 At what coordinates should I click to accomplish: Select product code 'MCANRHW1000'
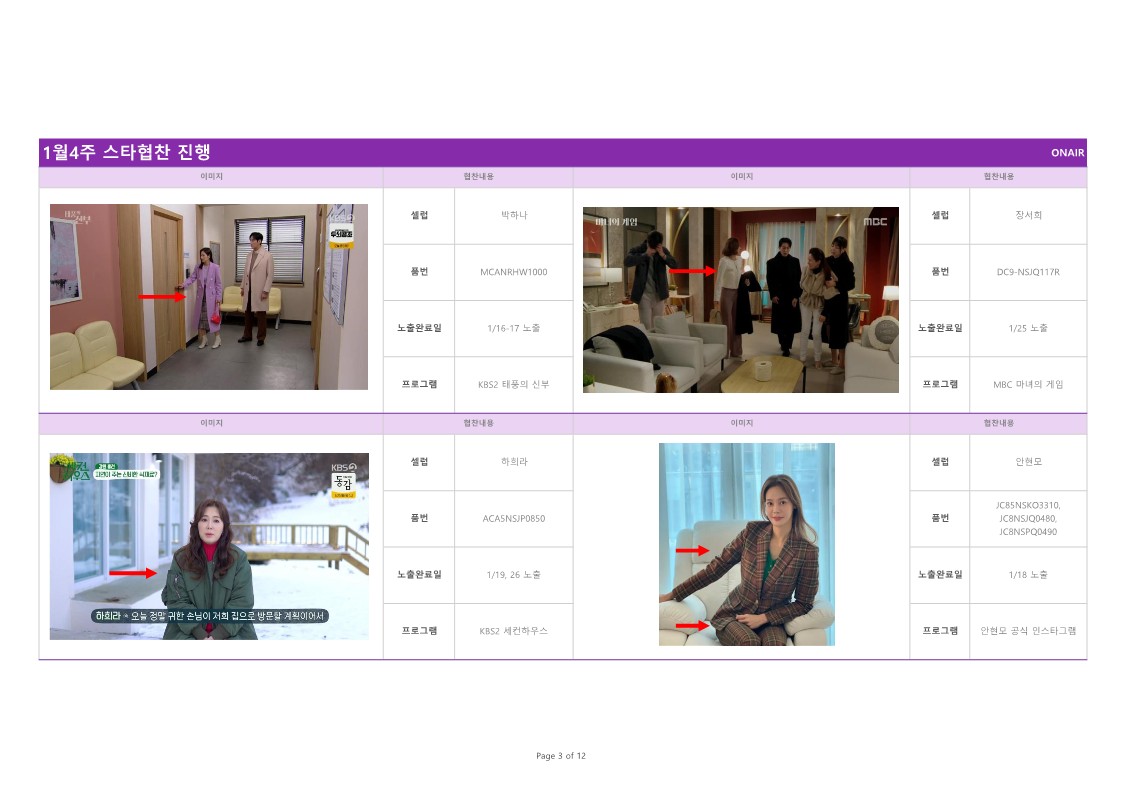pos(514,272)
